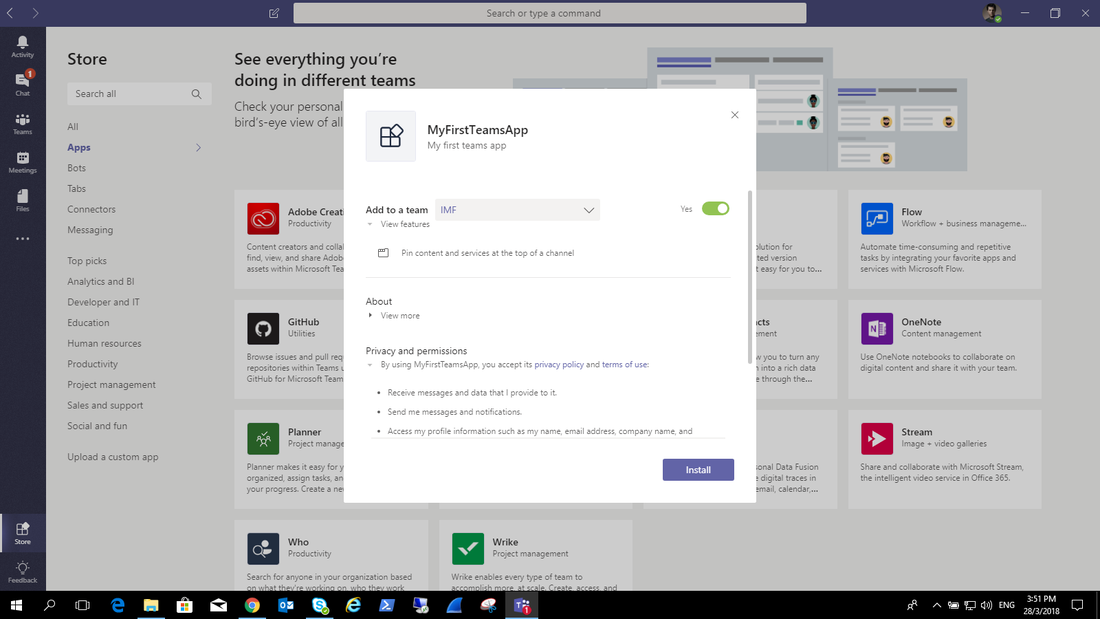The image size is (1100, 619).
Task: Select the Chat icon in sidebar
Action: (22, 83)
